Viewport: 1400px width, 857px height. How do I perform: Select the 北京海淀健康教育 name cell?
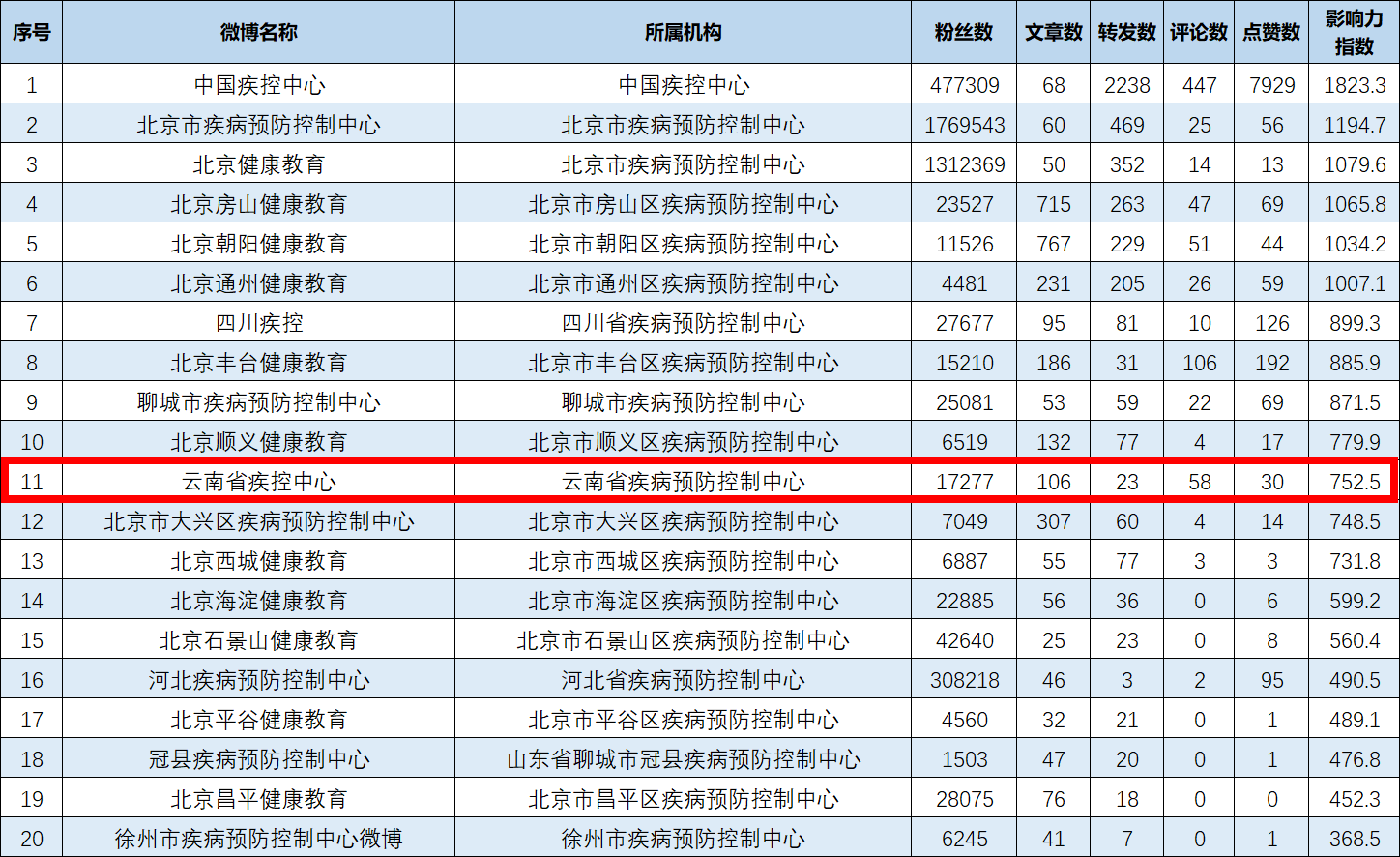259,601
